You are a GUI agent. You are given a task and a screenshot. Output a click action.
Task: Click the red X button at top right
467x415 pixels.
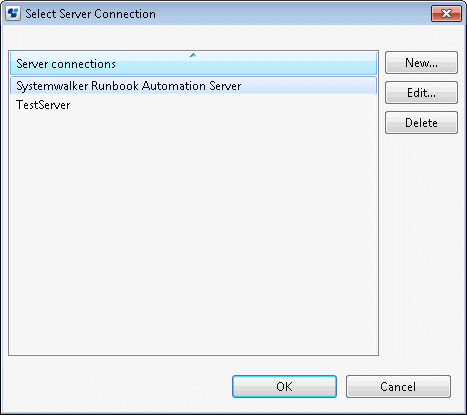click(446, 14)
